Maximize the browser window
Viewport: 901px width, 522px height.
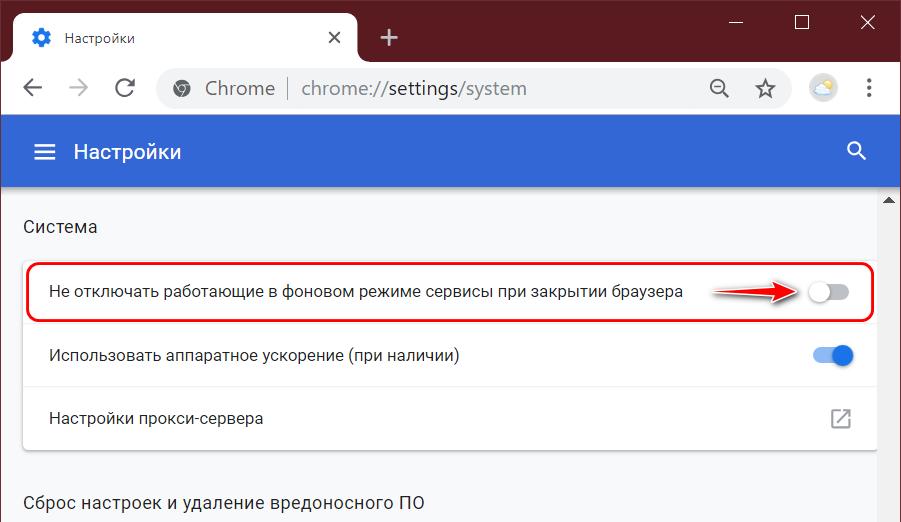point(801,22)
